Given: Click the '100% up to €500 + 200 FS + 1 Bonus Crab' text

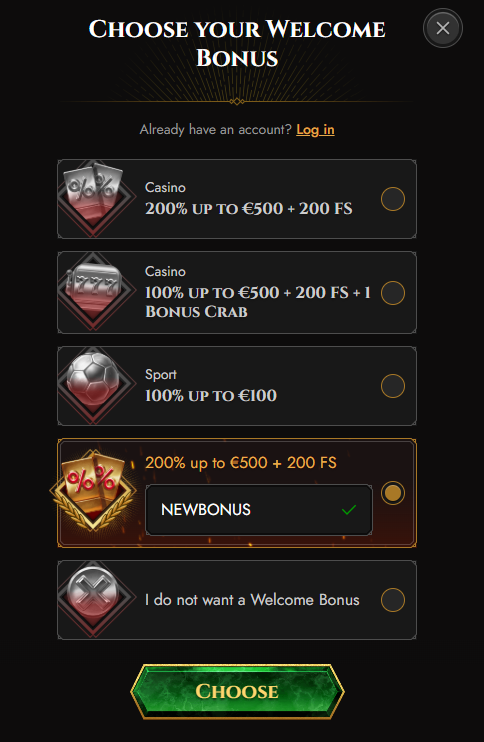Looking at the screenshot, I should pos(257,302).
